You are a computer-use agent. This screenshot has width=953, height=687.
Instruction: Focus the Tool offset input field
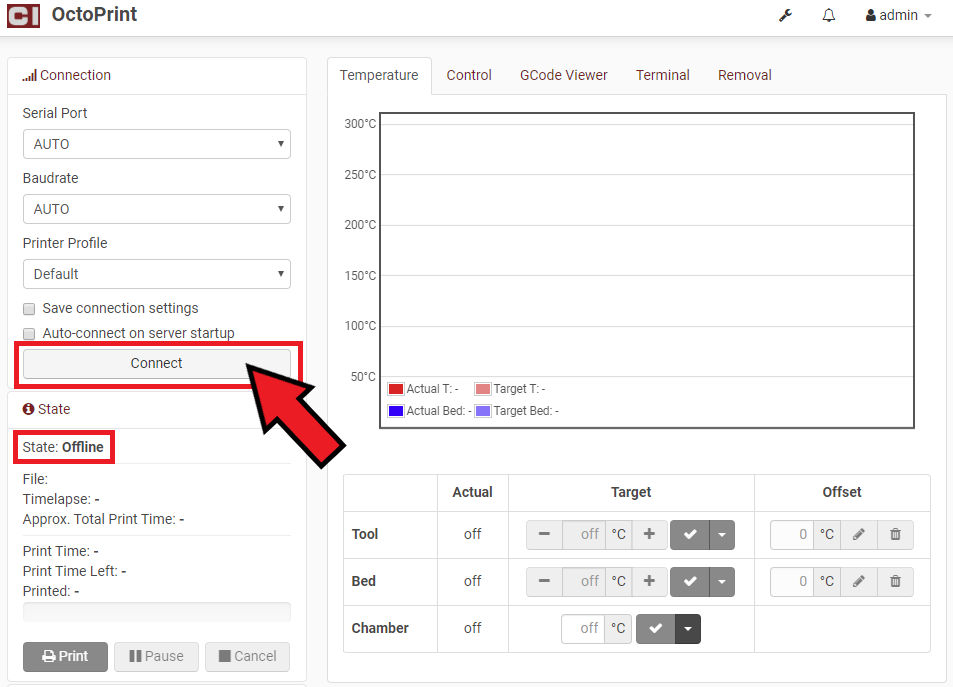(792, 534)
